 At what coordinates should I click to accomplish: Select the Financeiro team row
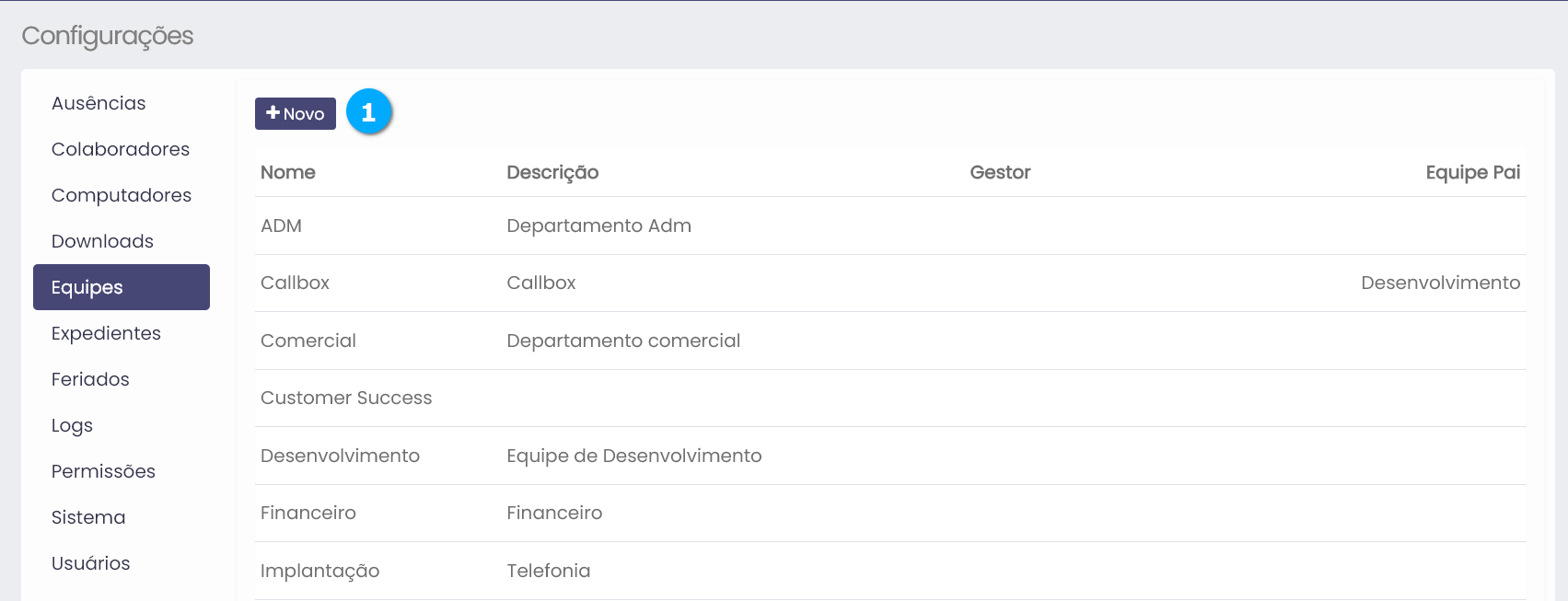coord(308,513)
